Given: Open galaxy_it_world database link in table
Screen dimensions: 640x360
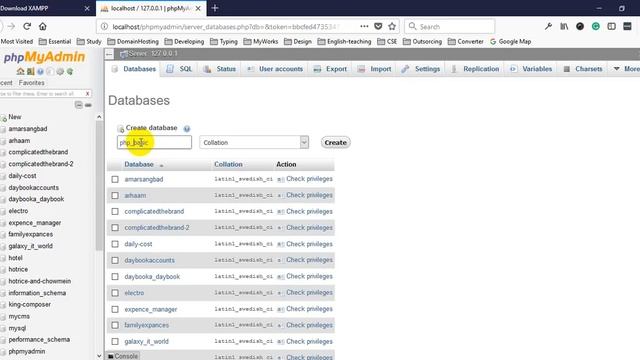Looking at the screenshot, I should coord(147,342).
